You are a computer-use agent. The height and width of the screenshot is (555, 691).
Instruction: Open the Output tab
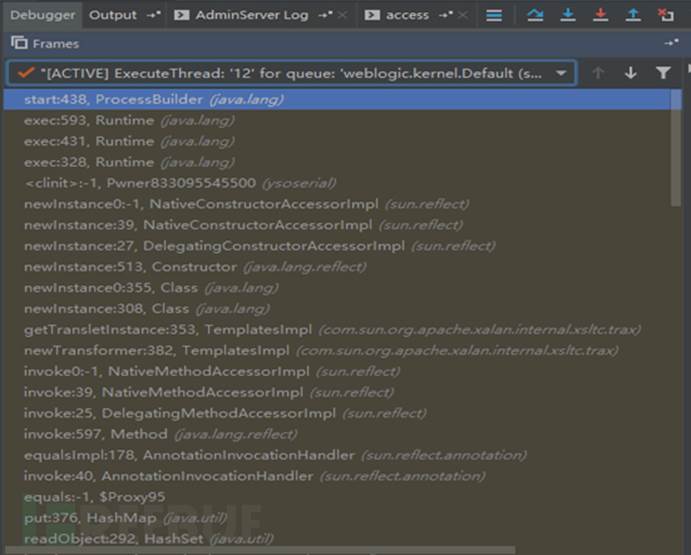(112, 15)
